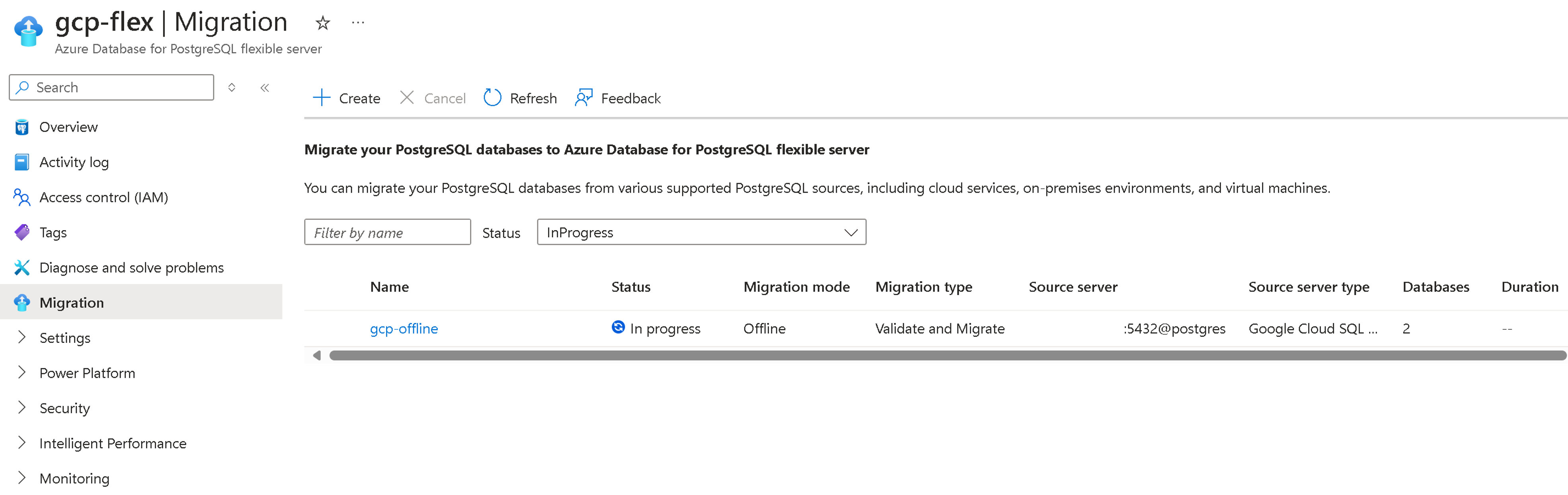Click Create to start new migration
The height and width of the screenshot is (495, 1568).
click(x=346, y=98)
